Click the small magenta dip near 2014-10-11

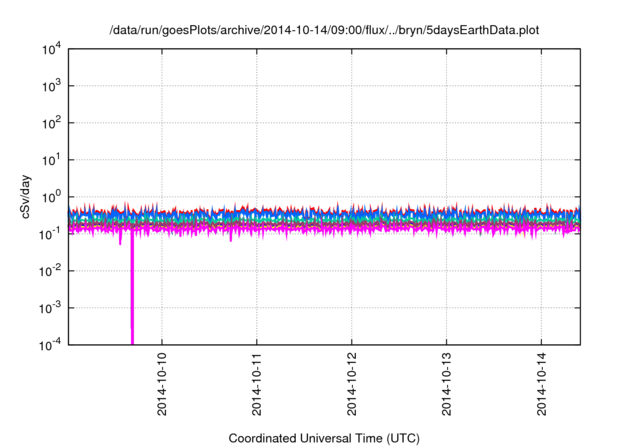231,237
